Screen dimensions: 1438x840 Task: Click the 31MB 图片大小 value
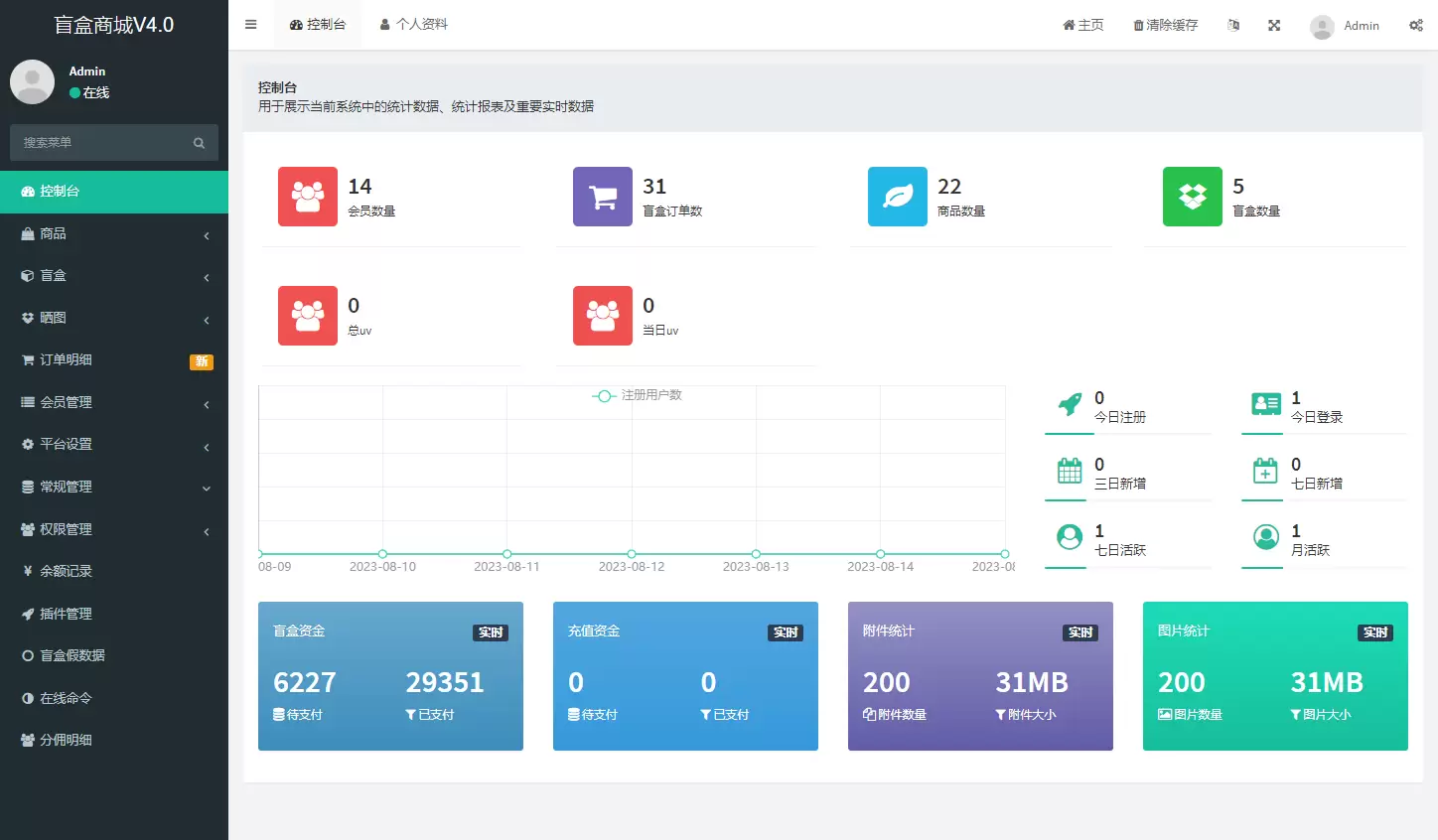[1327, 682]
